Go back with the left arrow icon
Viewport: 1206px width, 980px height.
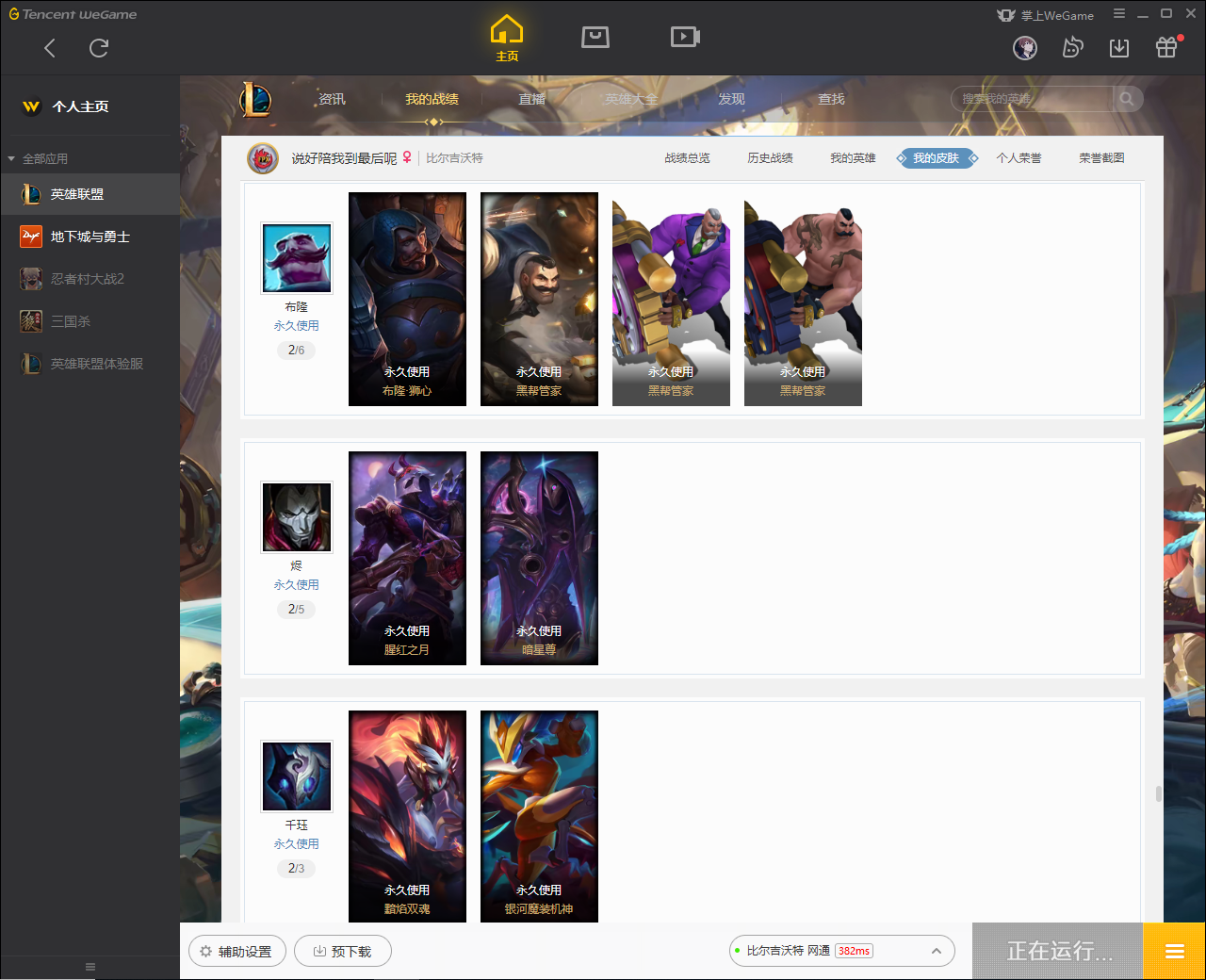[50, 48]
